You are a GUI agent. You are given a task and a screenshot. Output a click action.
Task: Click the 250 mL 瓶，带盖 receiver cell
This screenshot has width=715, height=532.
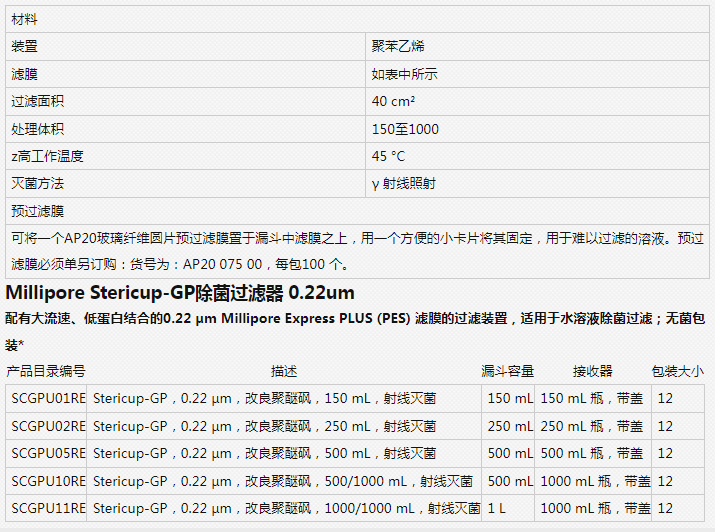click(593, 426)
